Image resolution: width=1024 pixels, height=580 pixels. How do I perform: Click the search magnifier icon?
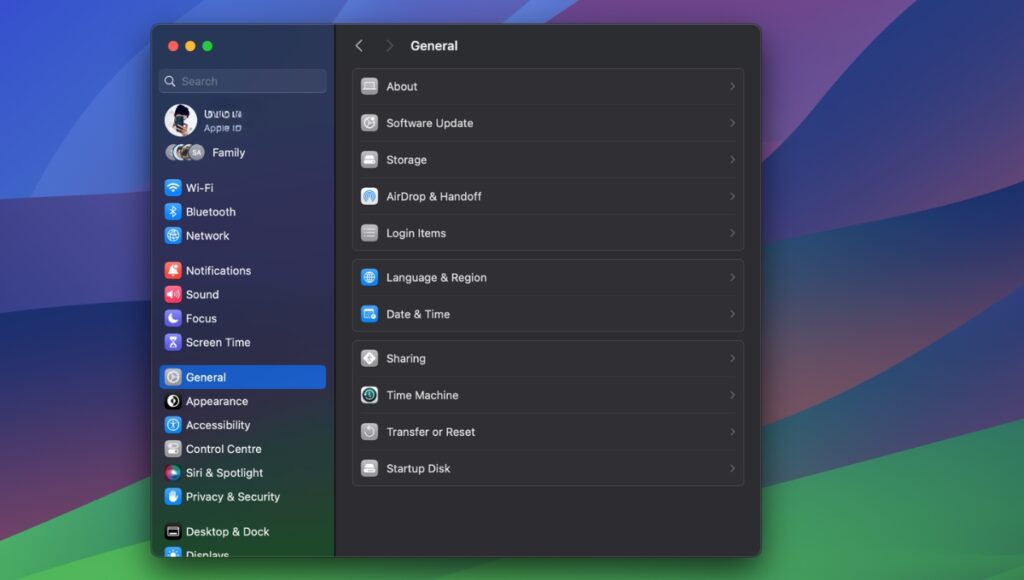pos(170,81)
